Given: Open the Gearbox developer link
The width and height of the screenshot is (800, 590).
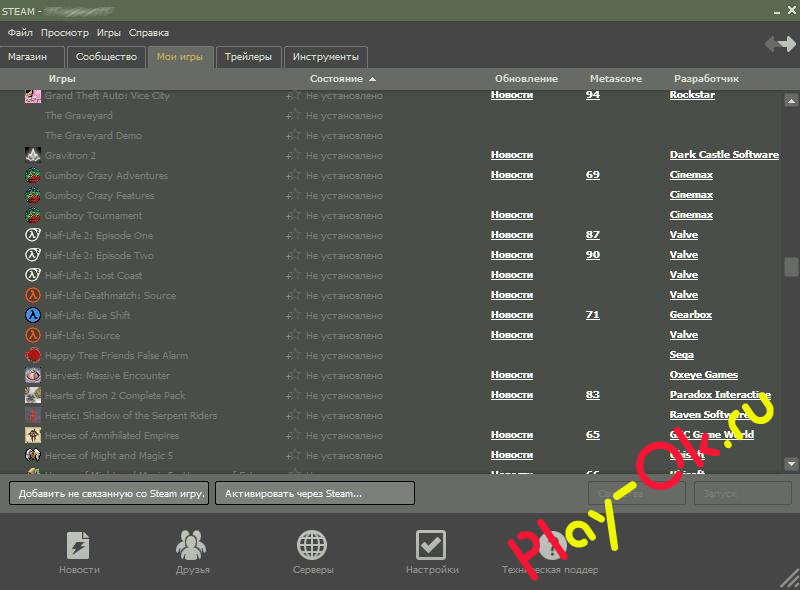Looking at the screenshot, I should [x=691, y=315].
